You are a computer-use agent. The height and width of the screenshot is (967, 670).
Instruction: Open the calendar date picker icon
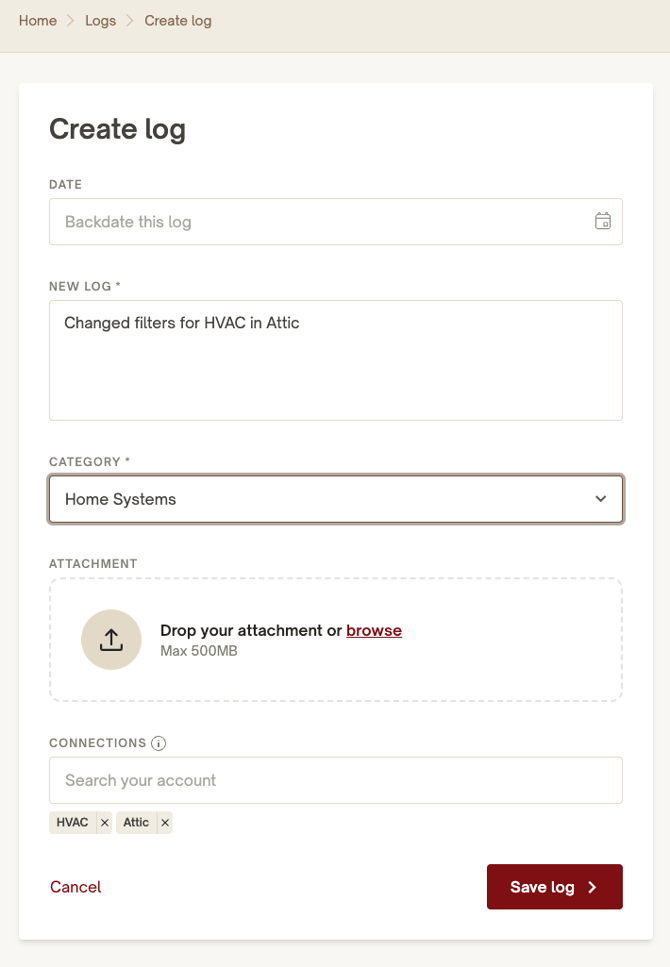tap(603, 221)
